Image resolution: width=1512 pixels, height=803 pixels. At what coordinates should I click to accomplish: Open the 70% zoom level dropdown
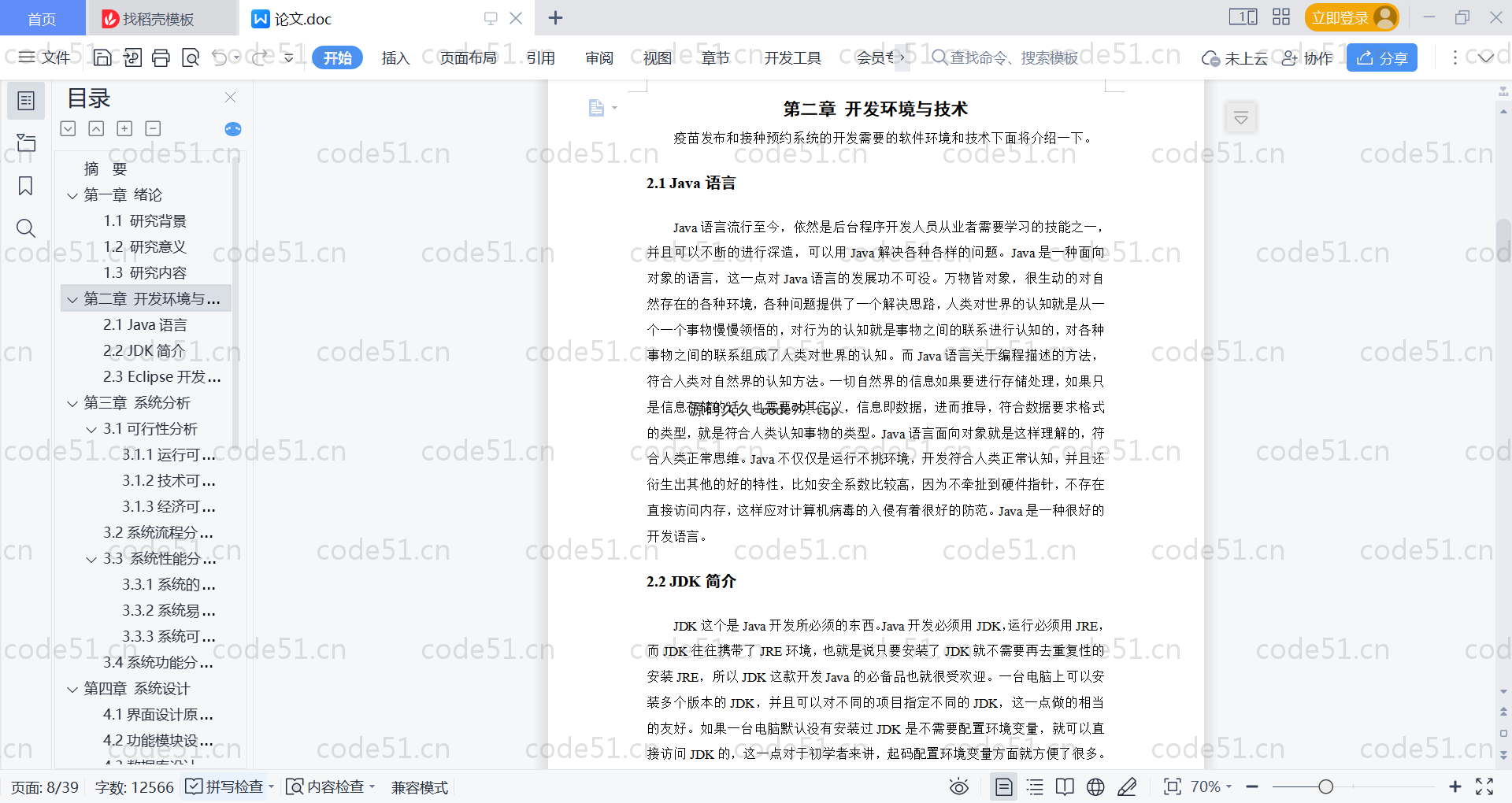click(1211, 786)
